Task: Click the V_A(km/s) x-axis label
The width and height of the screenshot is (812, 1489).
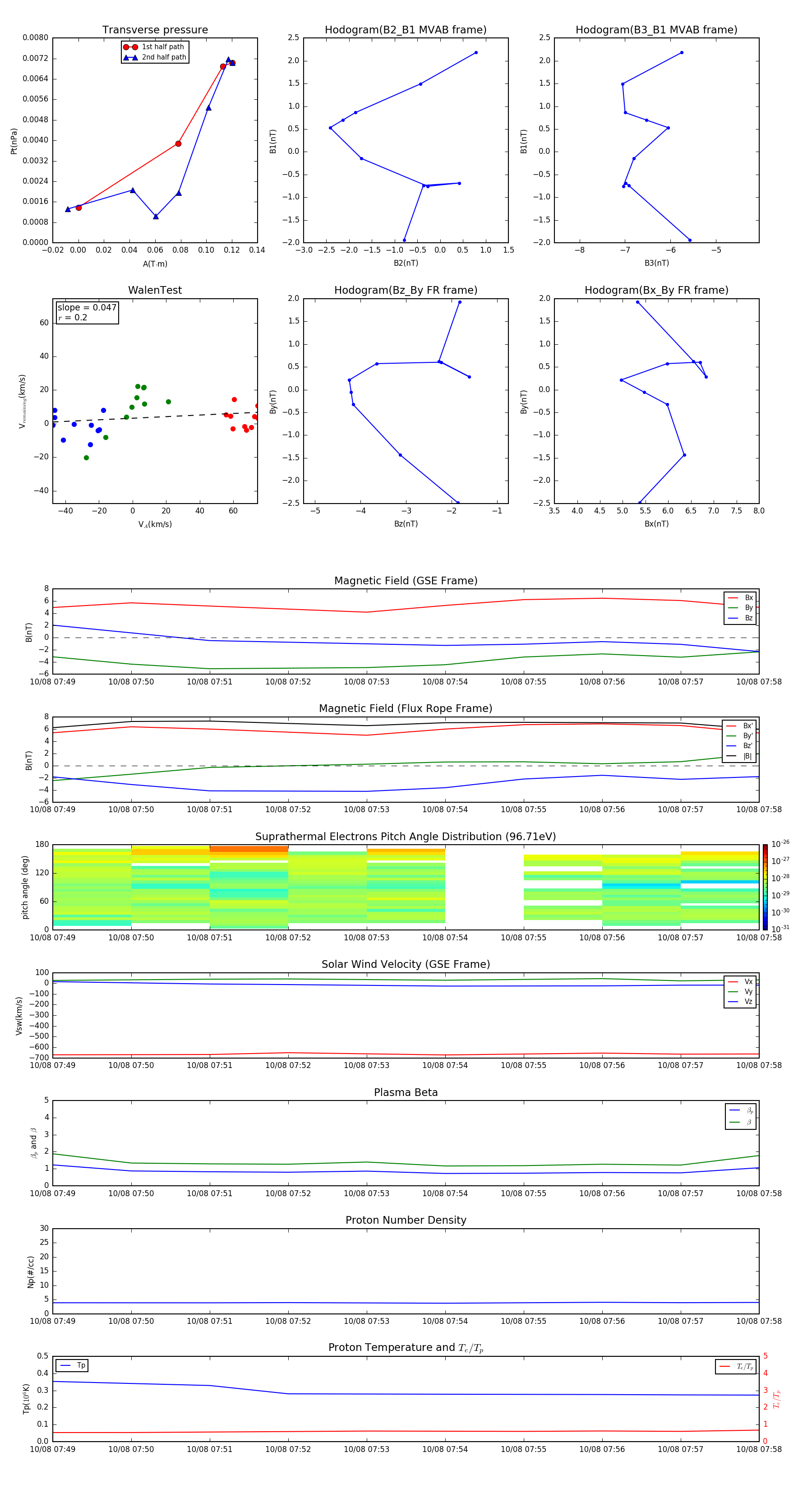Action: point(155,524)
